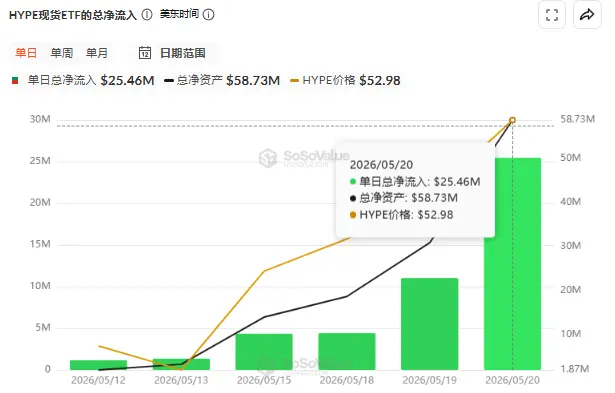The width and height of the screenshot is (615, 393).
Task: Click the share arrow icon
Action: click(587, 15)
